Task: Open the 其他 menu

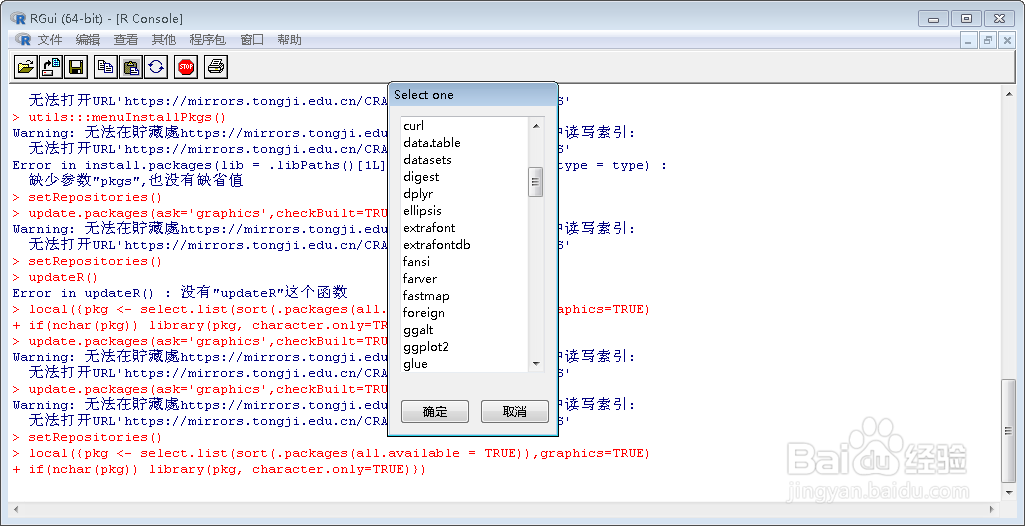Action: [163, 40]
